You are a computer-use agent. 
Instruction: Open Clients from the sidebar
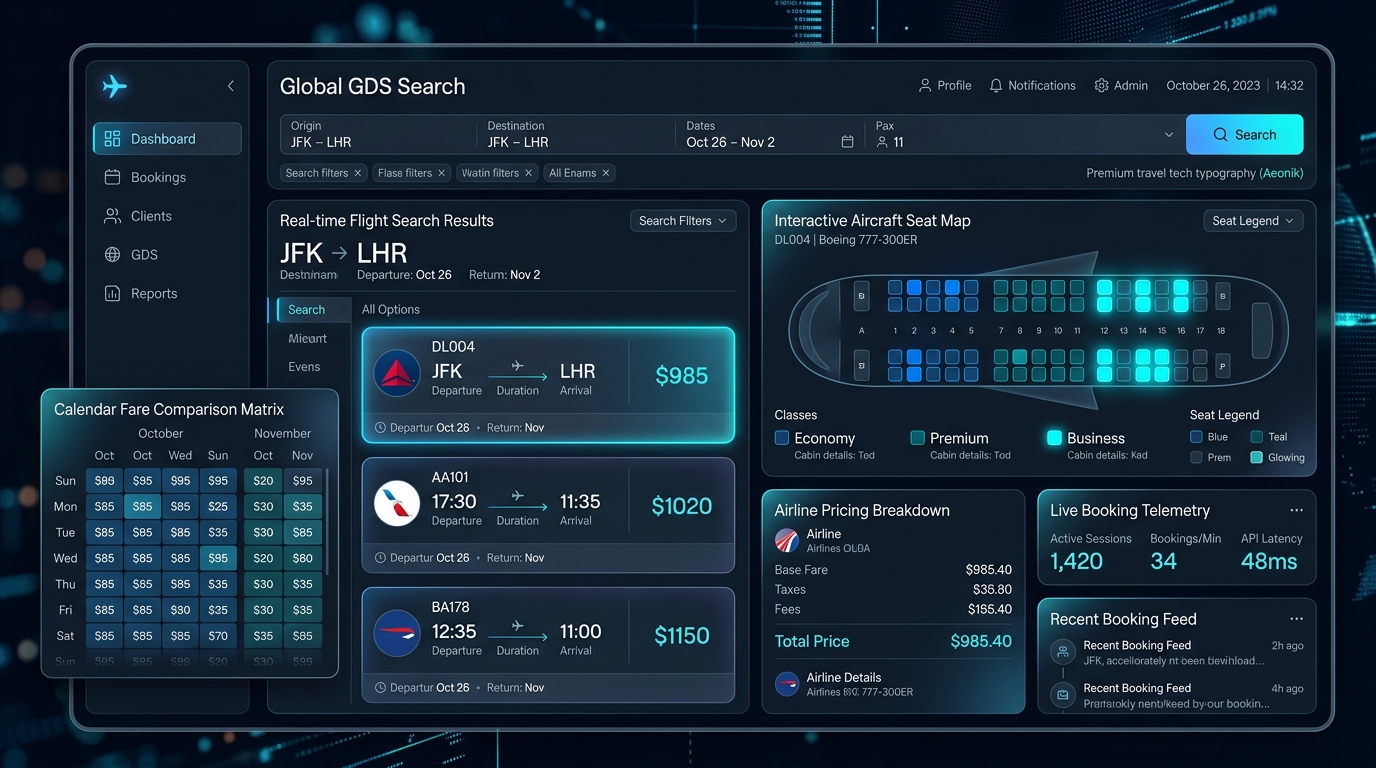(x=167, y=216)
